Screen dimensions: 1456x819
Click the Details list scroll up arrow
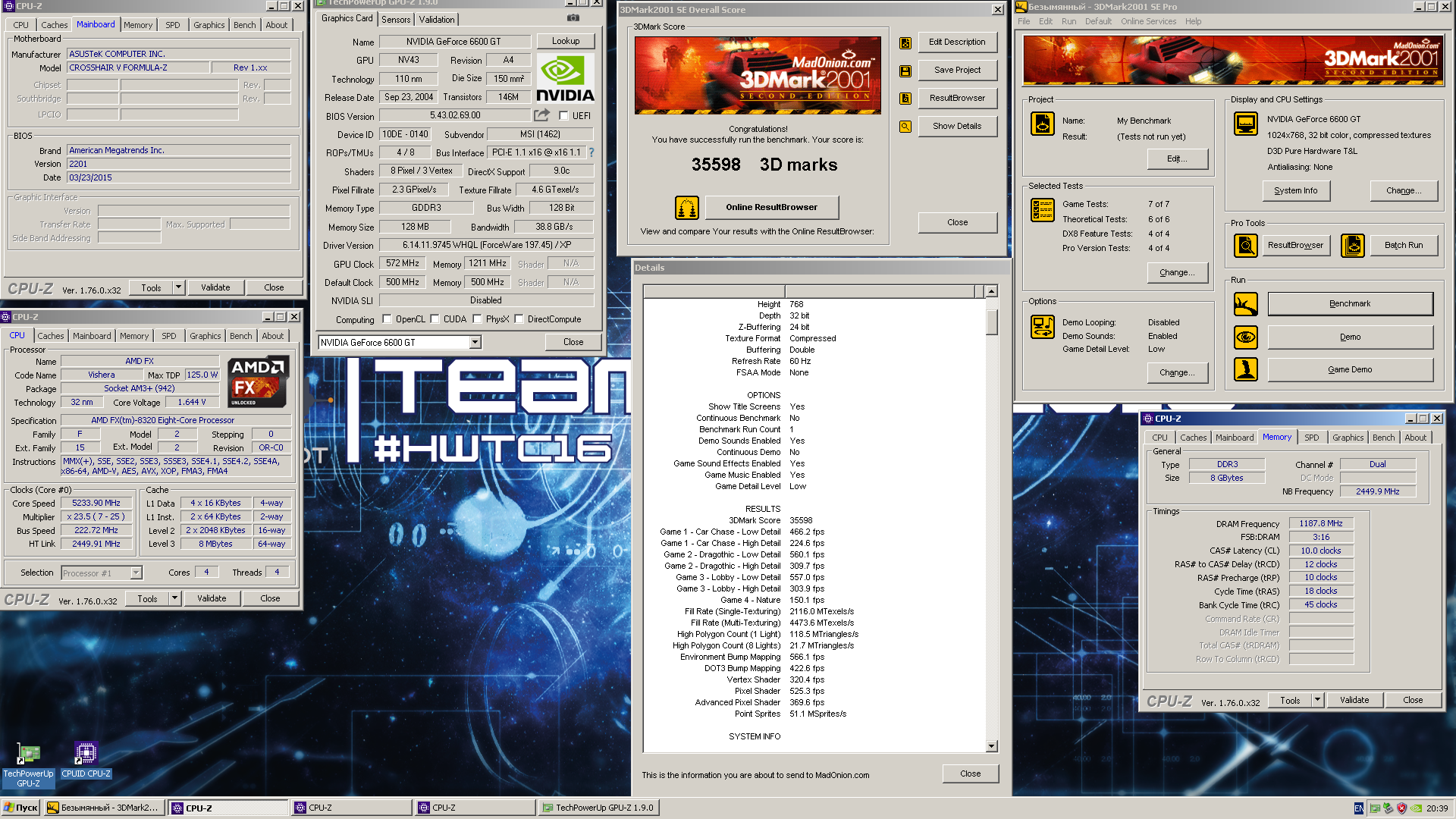[x=991, y=291]
